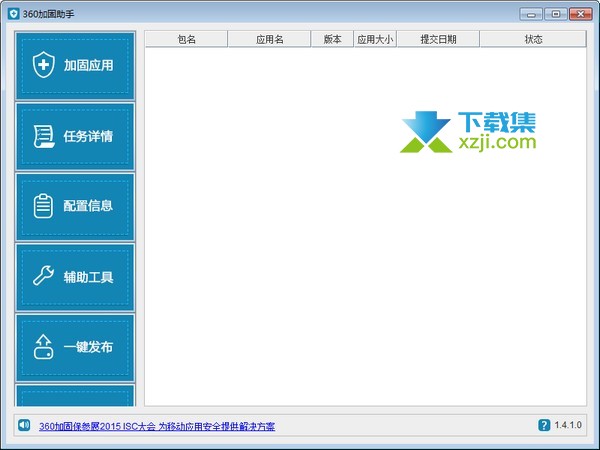Maximize the 360加固助手 window

(556, 15)
